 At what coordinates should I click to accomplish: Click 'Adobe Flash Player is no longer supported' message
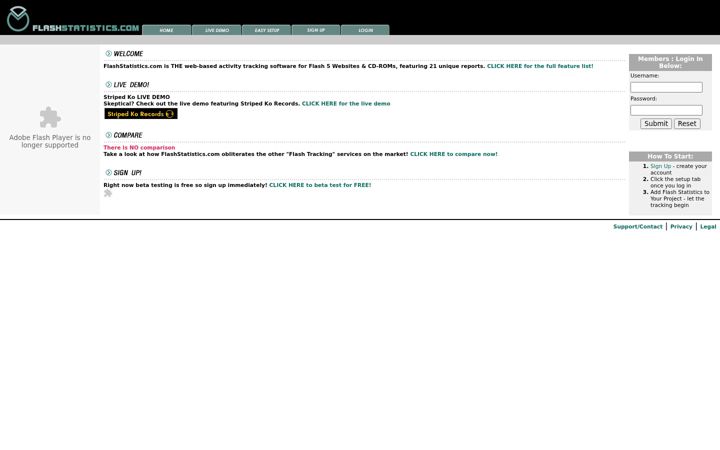pos(50,141)
